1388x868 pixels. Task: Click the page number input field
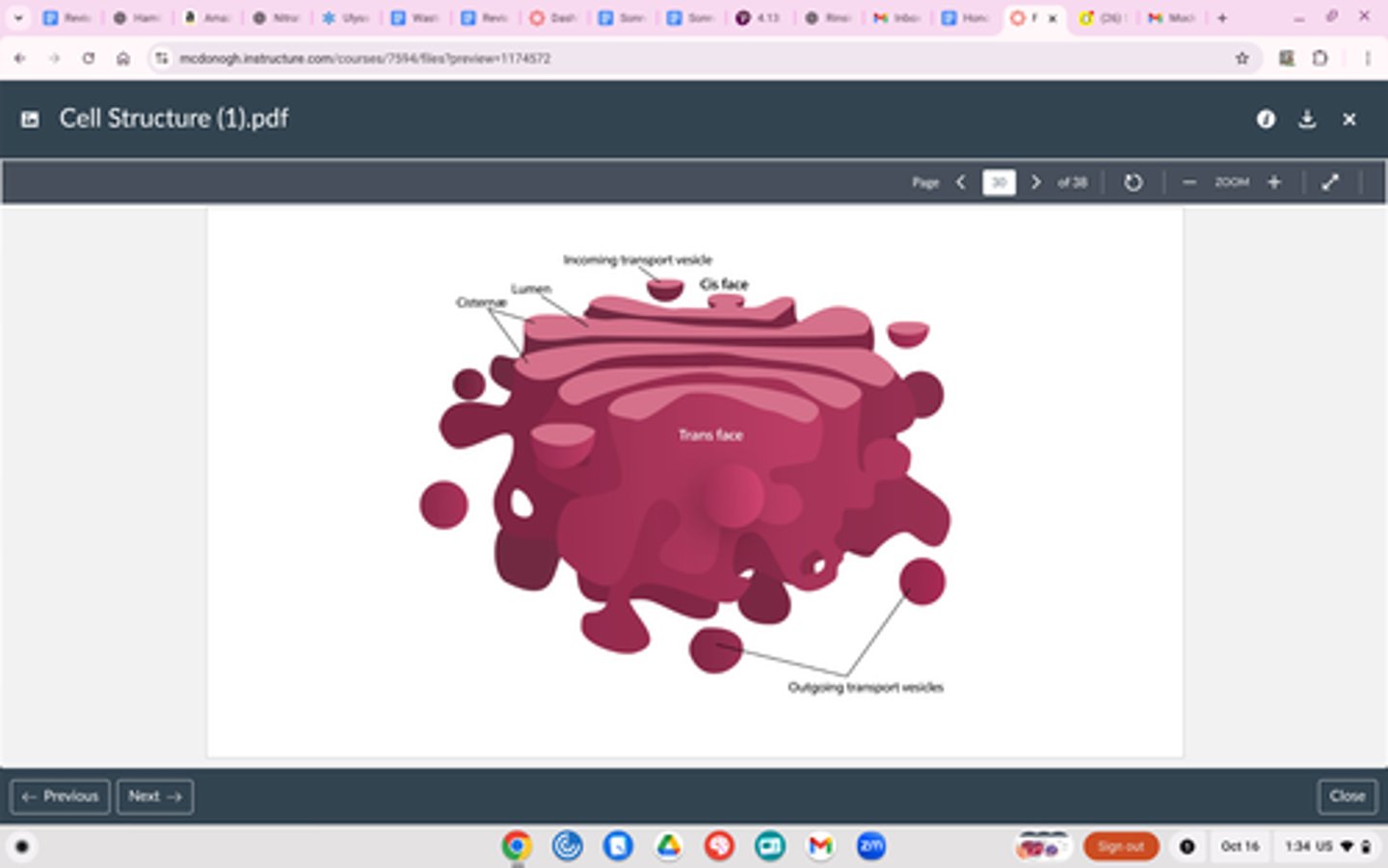999,182
